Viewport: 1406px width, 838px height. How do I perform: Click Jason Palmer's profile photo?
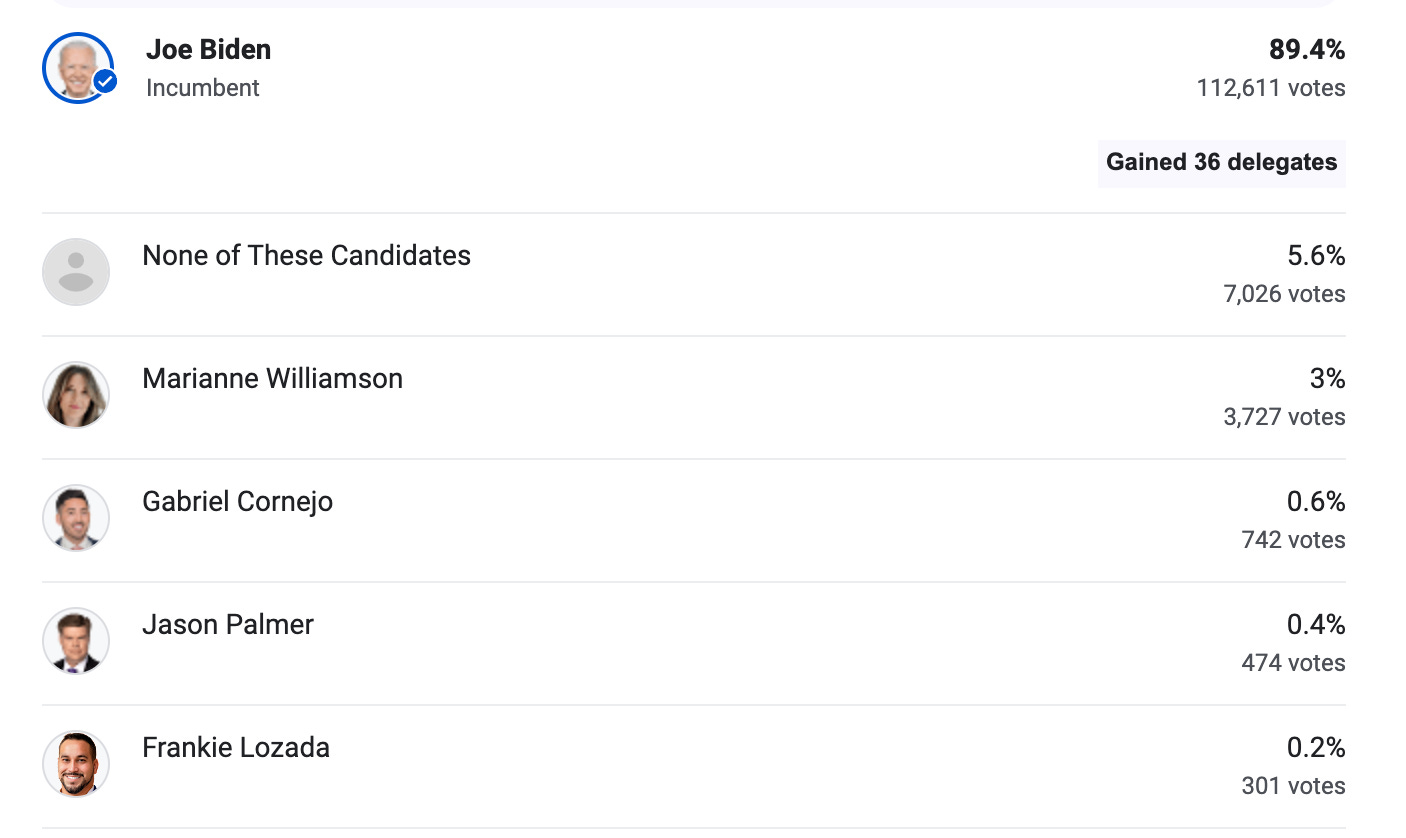tap(76, 641)
